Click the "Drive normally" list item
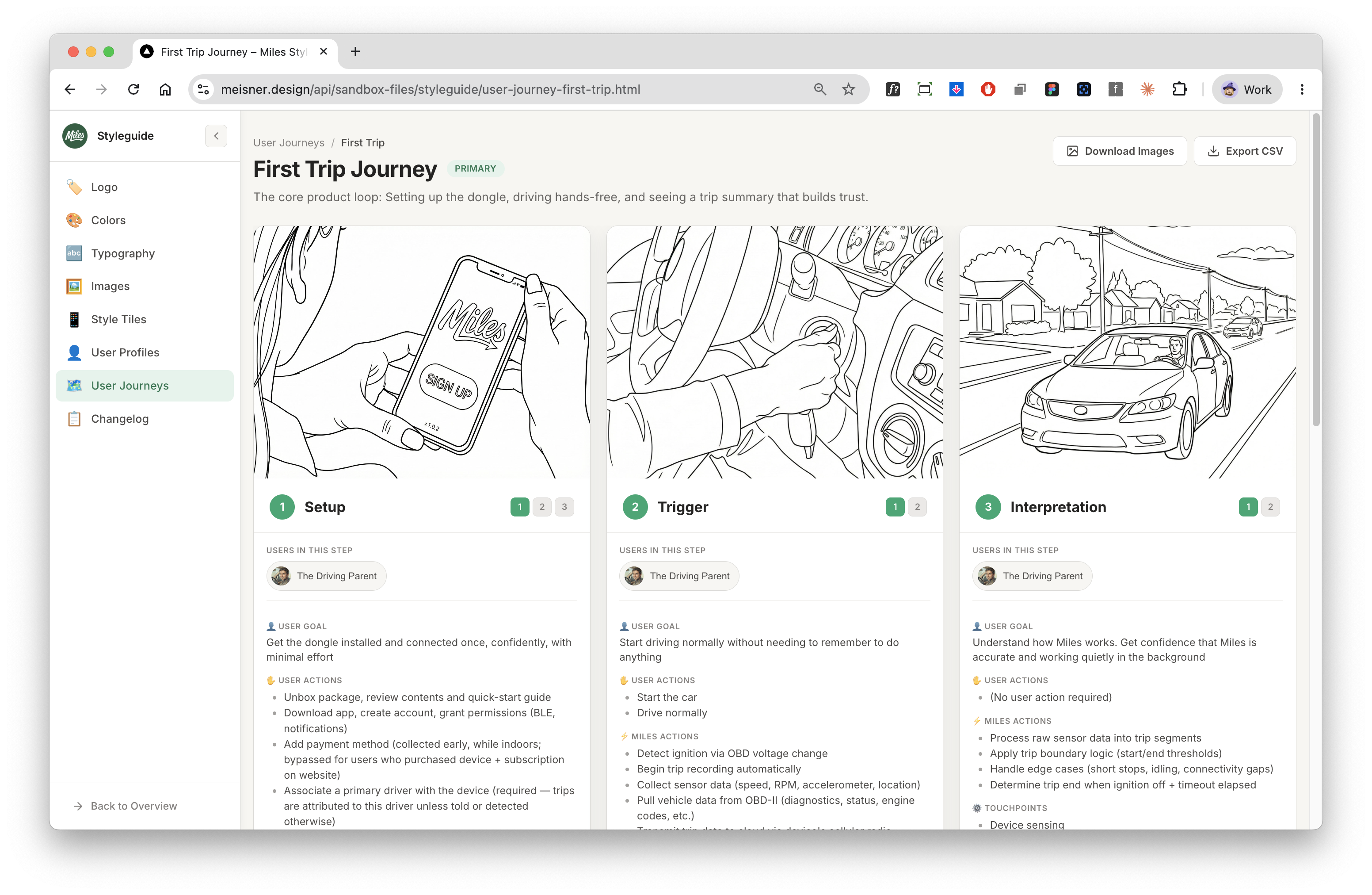 (671, 713)
